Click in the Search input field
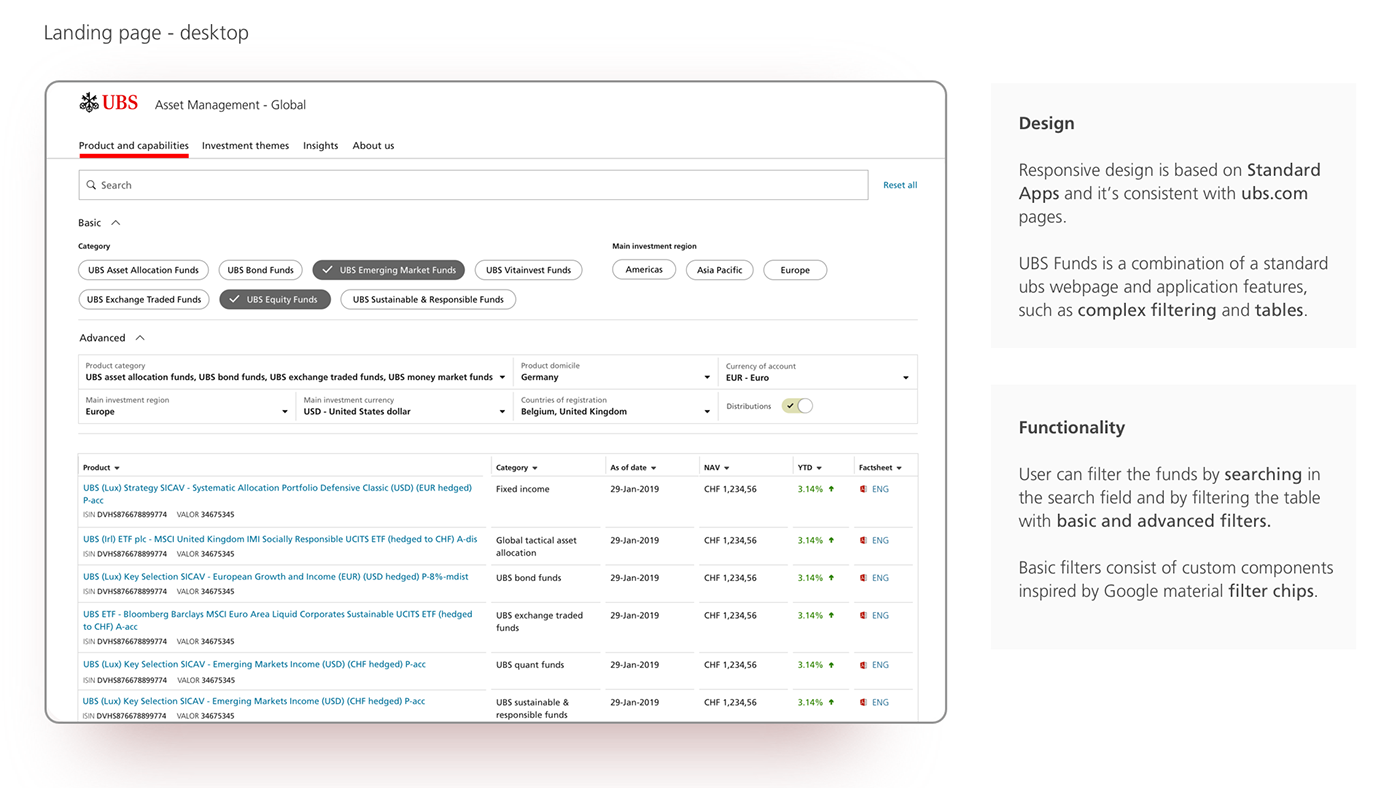Screen dimensions: 1400x788 (473, 185)
